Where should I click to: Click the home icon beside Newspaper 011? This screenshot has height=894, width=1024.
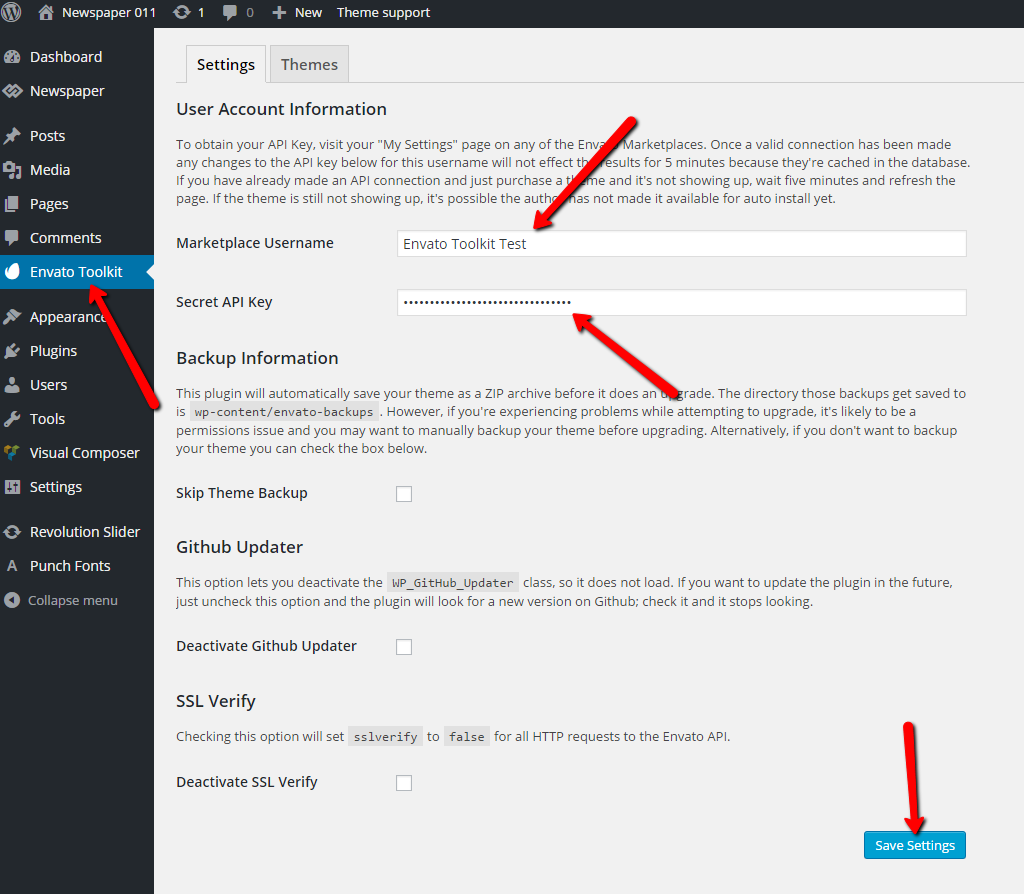click(x=46, y=12)
